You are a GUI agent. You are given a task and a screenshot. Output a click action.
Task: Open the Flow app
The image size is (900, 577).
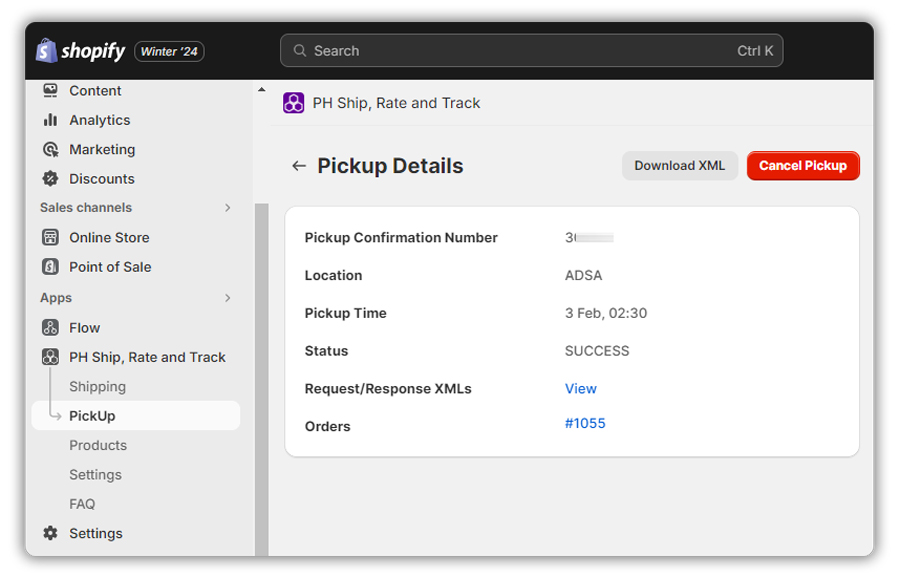click(84, 327)
